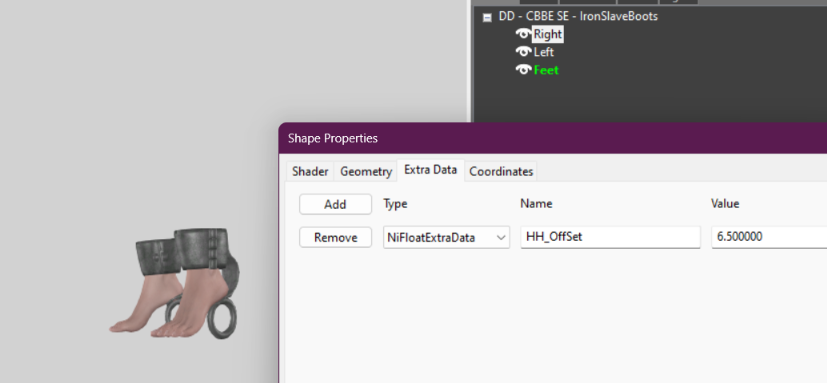Click the Add extra data button
Viewport: 827px width, 383px height.
point(335,204)
